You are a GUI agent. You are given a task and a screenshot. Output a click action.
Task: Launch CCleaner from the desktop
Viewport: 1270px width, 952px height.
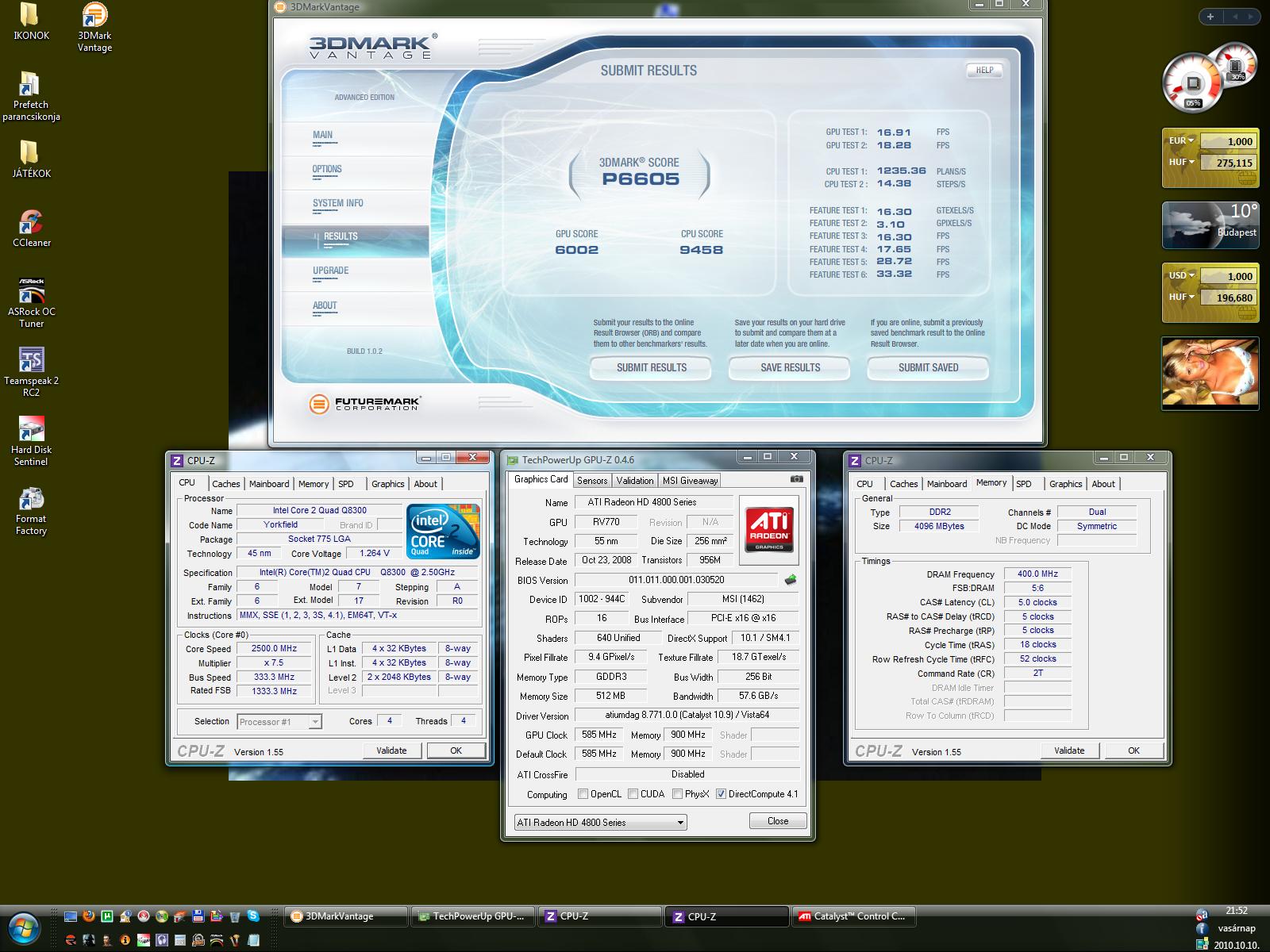point(31,228)
